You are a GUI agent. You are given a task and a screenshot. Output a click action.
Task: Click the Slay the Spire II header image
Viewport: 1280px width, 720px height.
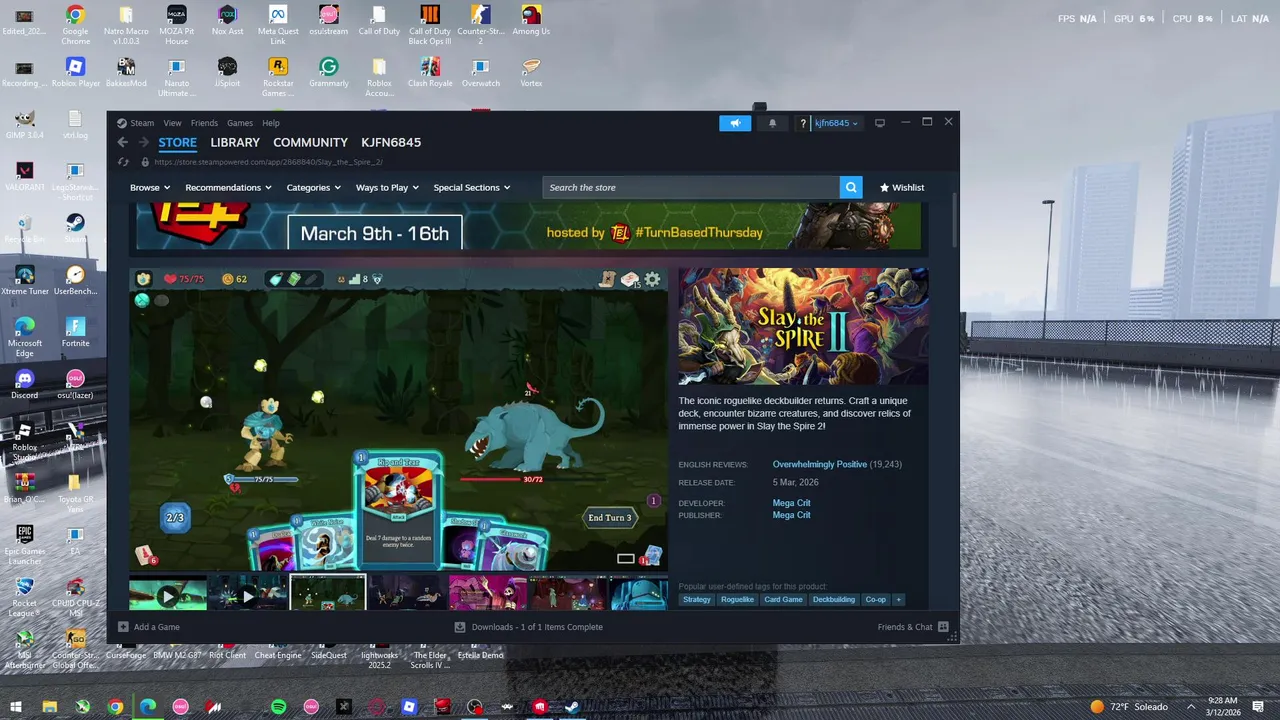pos(803,326)
